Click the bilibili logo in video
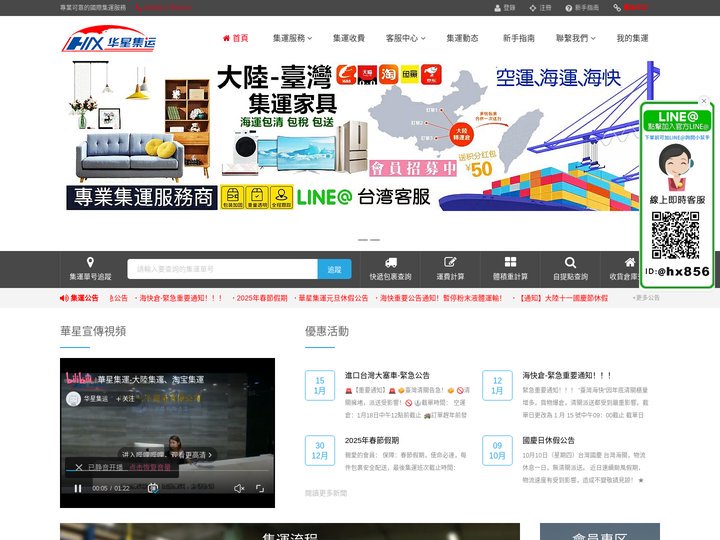This screenshot has height=540, width=720. [x=79, y=378]
